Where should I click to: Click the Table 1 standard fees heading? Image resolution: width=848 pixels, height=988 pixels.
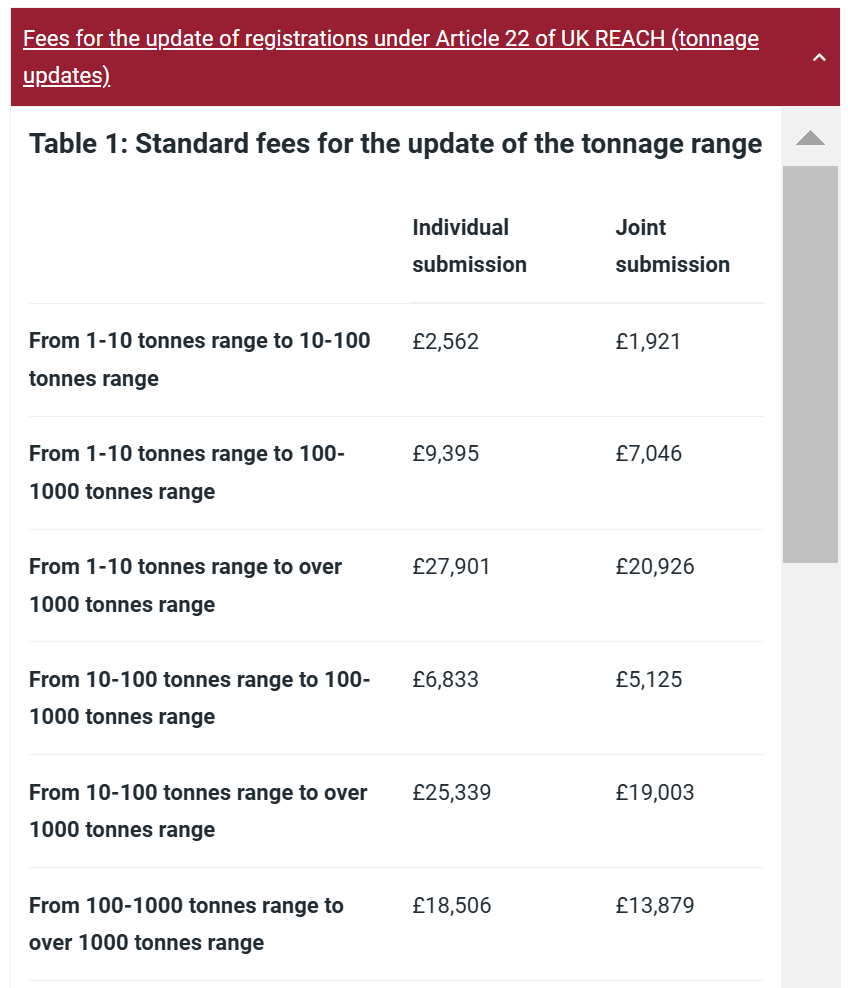pyautogui.click(x=395, y=144)
